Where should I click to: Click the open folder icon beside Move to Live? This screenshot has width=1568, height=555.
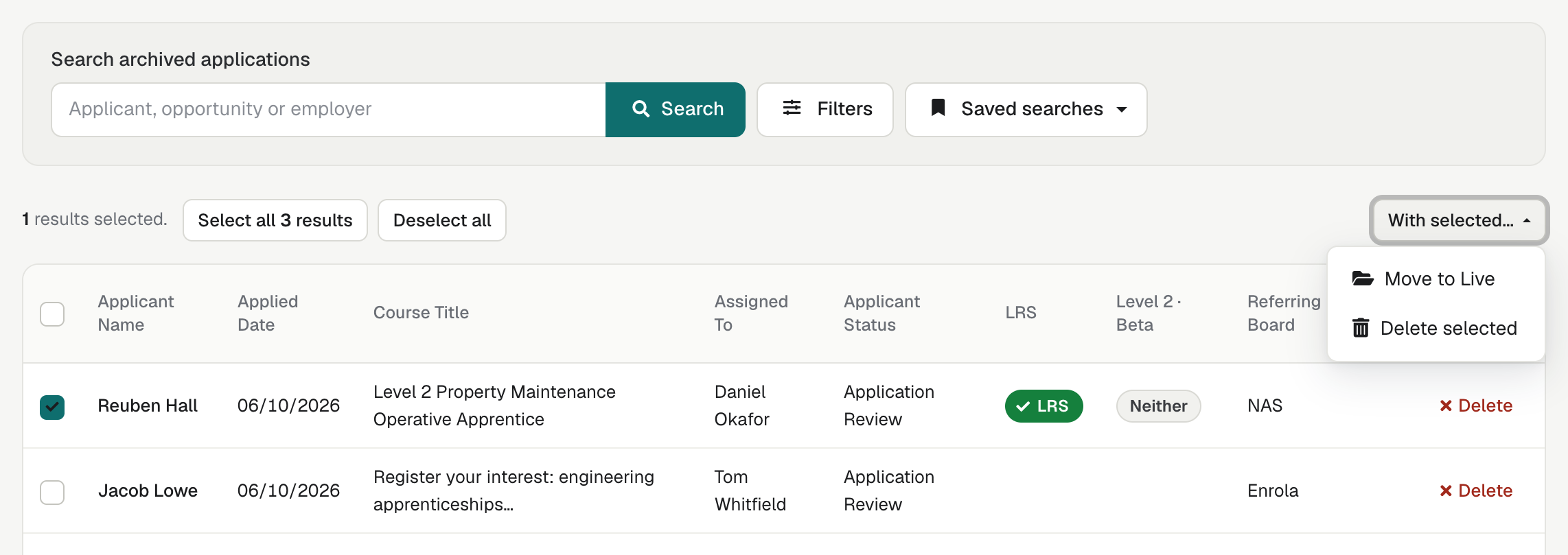pos(1363,279)
